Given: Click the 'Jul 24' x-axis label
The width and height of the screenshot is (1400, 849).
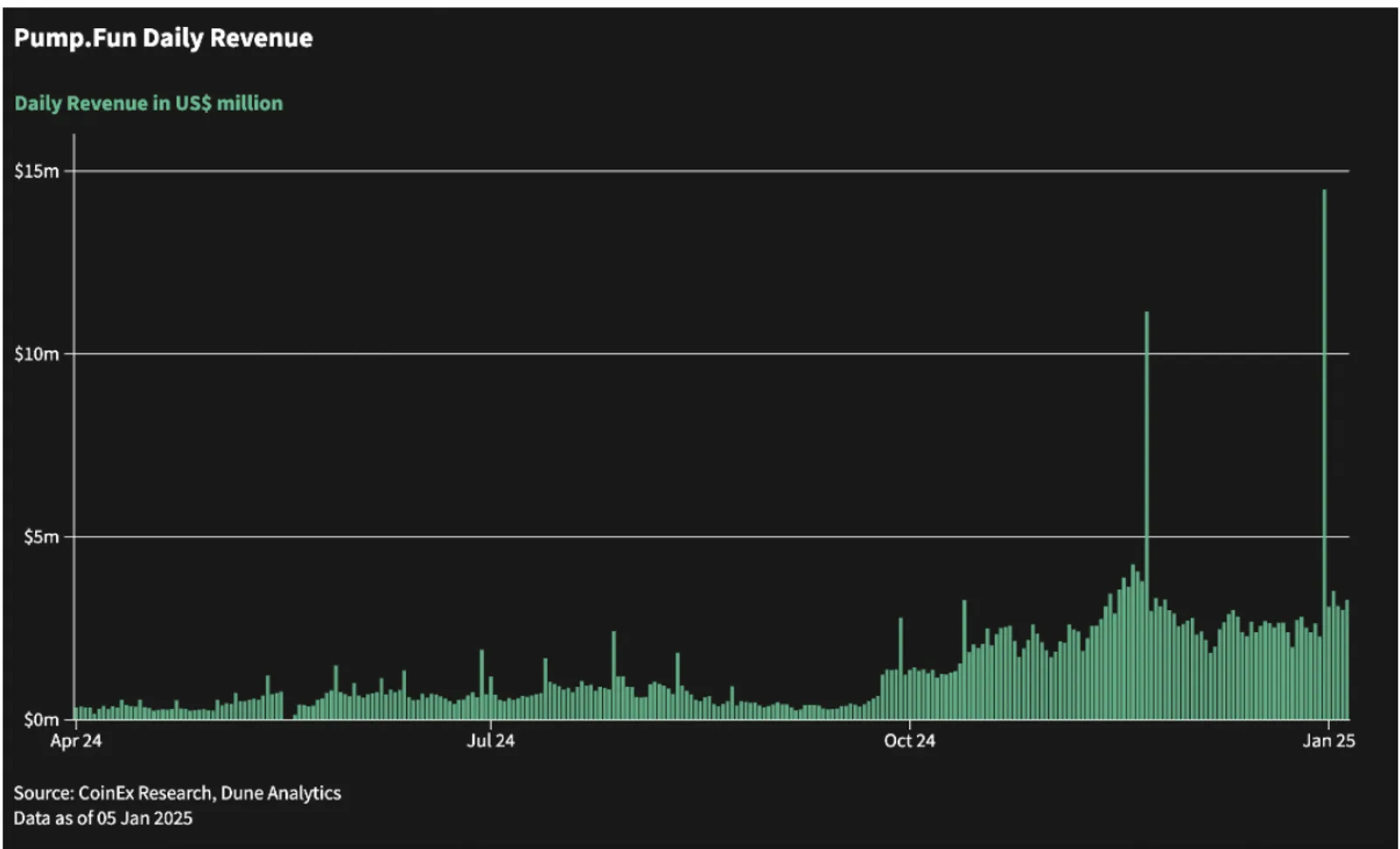Looking at the screenshot, I should tap(491, 740).
